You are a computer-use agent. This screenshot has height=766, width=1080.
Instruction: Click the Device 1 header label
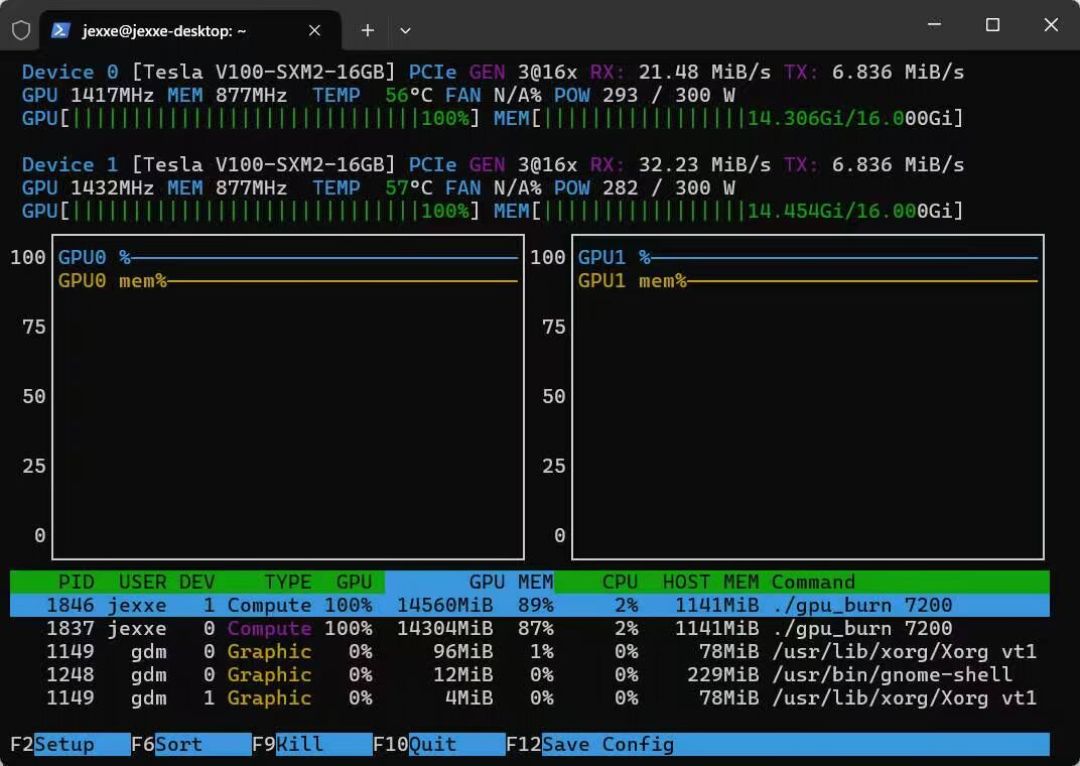point(70,165)
